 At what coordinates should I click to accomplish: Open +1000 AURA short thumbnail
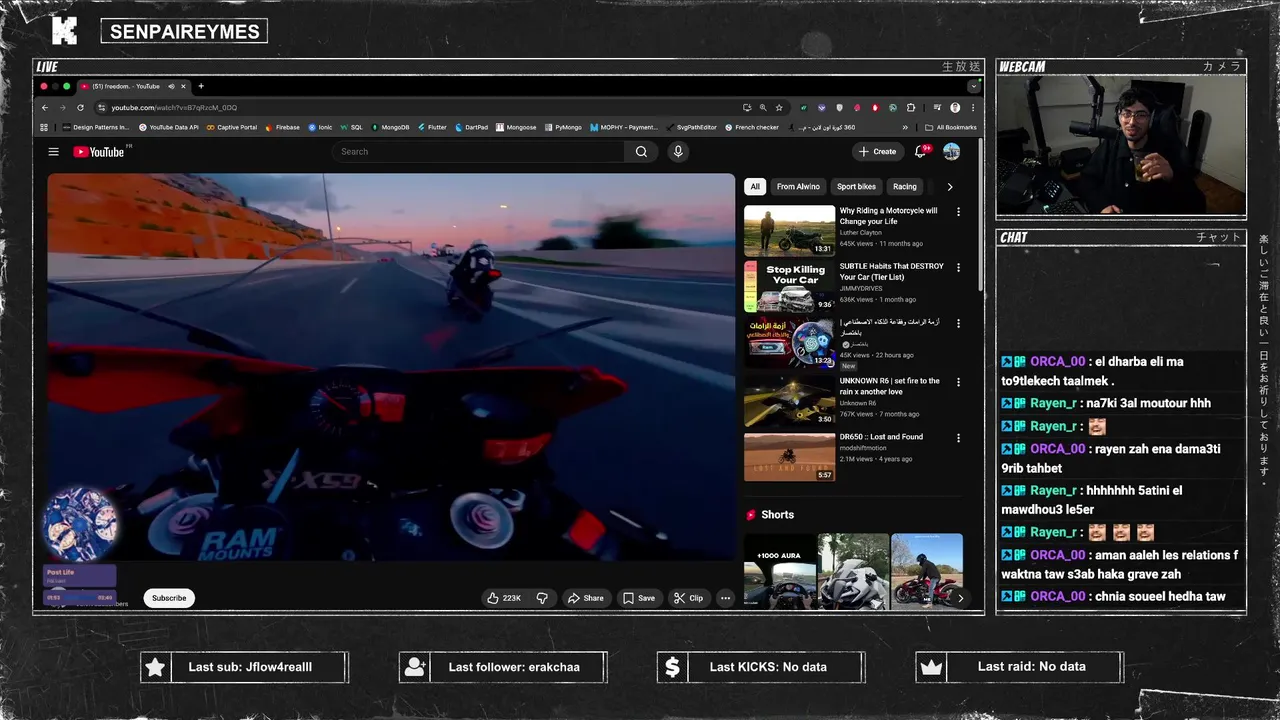(x=779, y=571)
